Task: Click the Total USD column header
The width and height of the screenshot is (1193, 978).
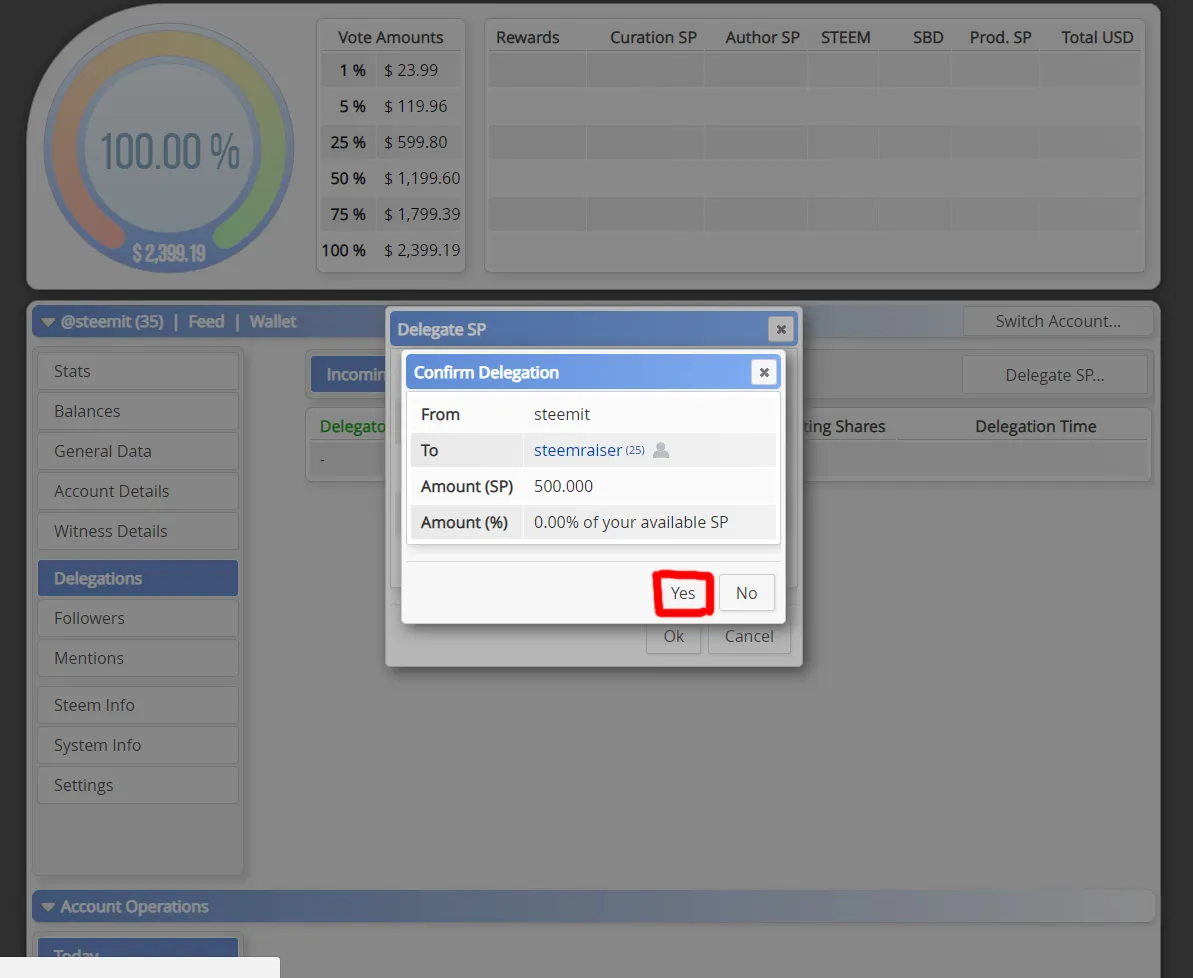Action: click(x=1097, y=37)
